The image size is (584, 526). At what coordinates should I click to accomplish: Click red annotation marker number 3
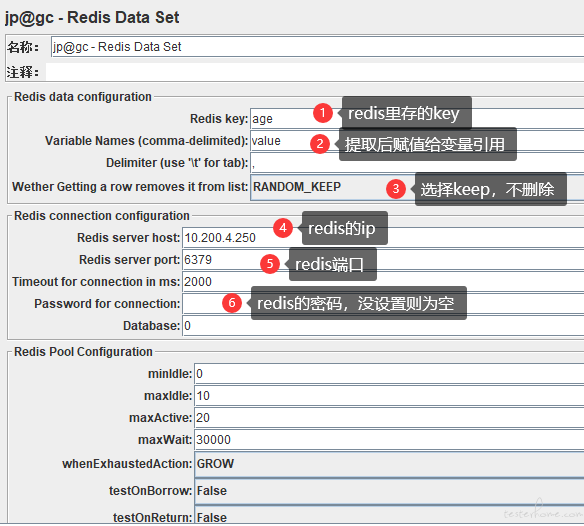pos(396,189)
